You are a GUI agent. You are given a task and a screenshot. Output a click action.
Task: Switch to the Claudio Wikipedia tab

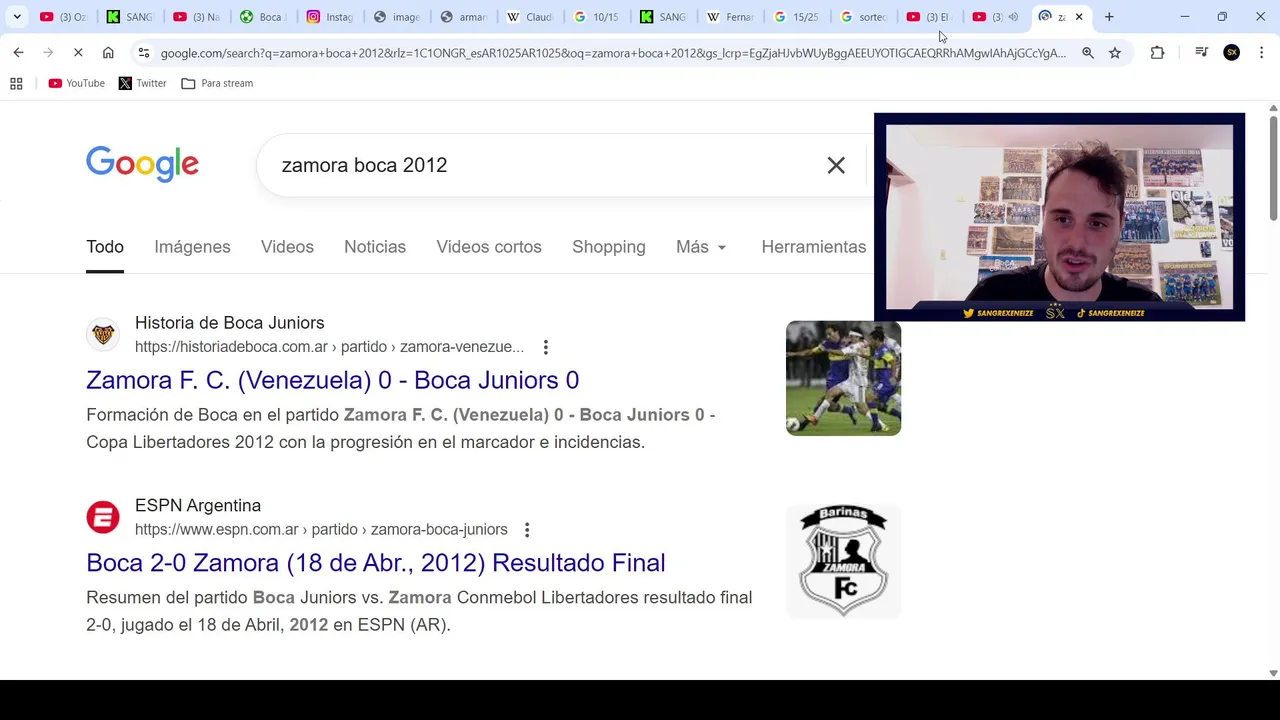tap(530, 17)
